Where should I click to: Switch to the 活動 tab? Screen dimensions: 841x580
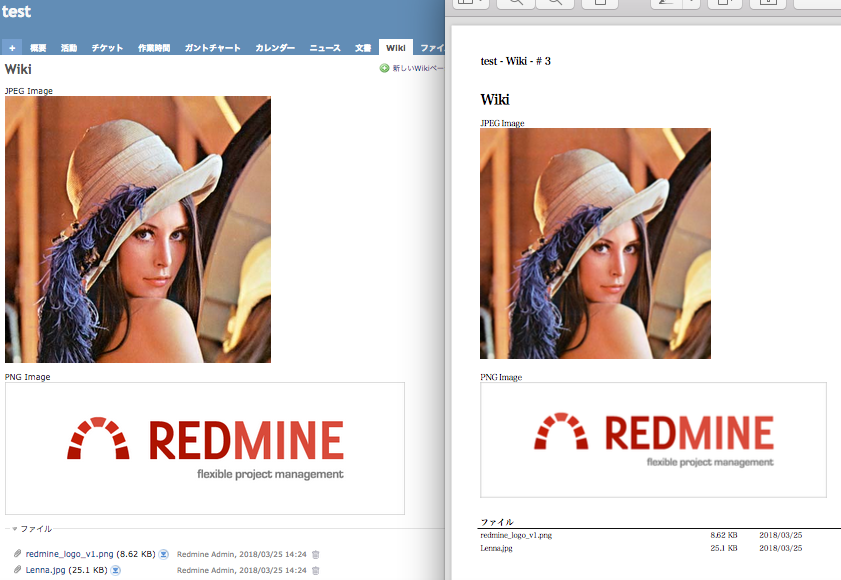pyautogui.click(x=69, y=48)
